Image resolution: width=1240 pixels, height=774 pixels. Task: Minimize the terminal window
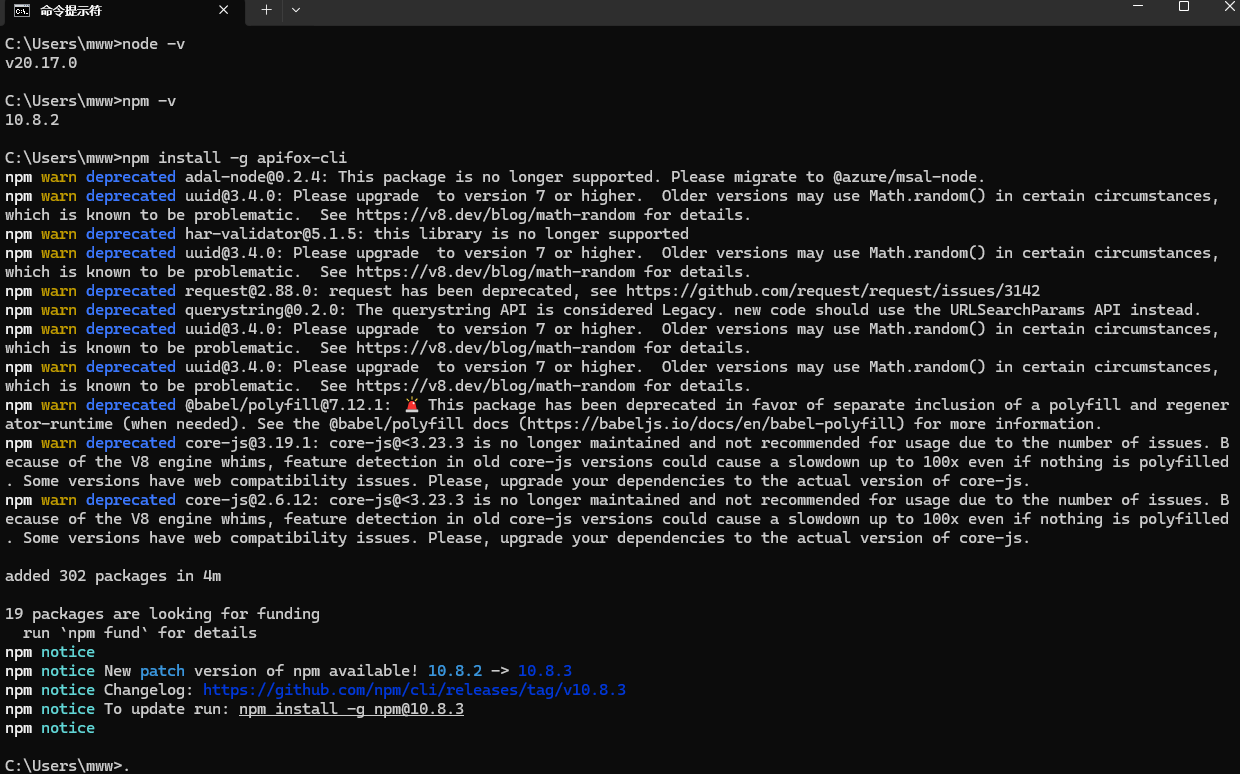(x=1138, y=7)
